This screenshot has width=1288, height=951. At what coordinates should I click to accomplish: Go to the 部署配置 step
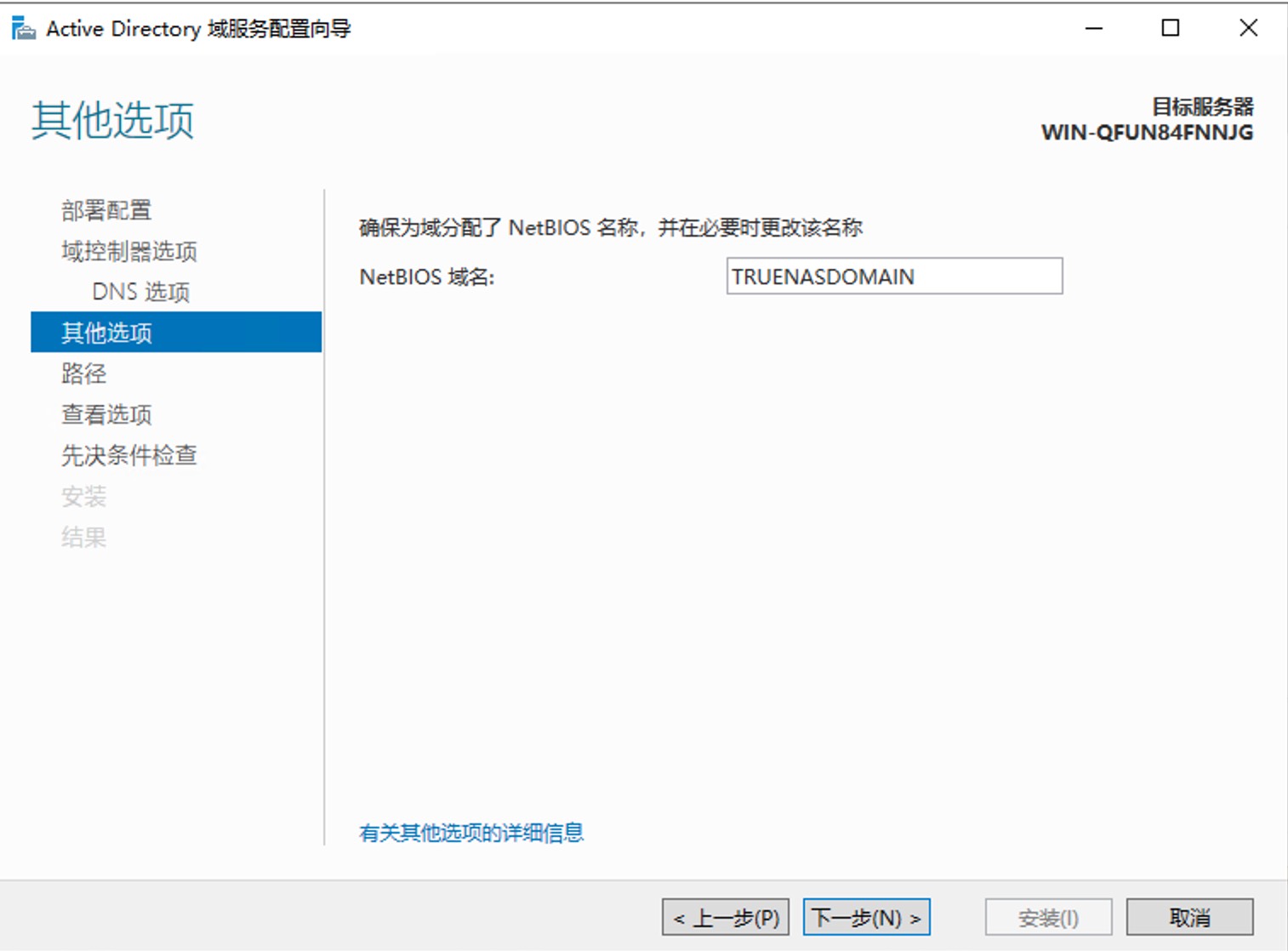point(106,210)
